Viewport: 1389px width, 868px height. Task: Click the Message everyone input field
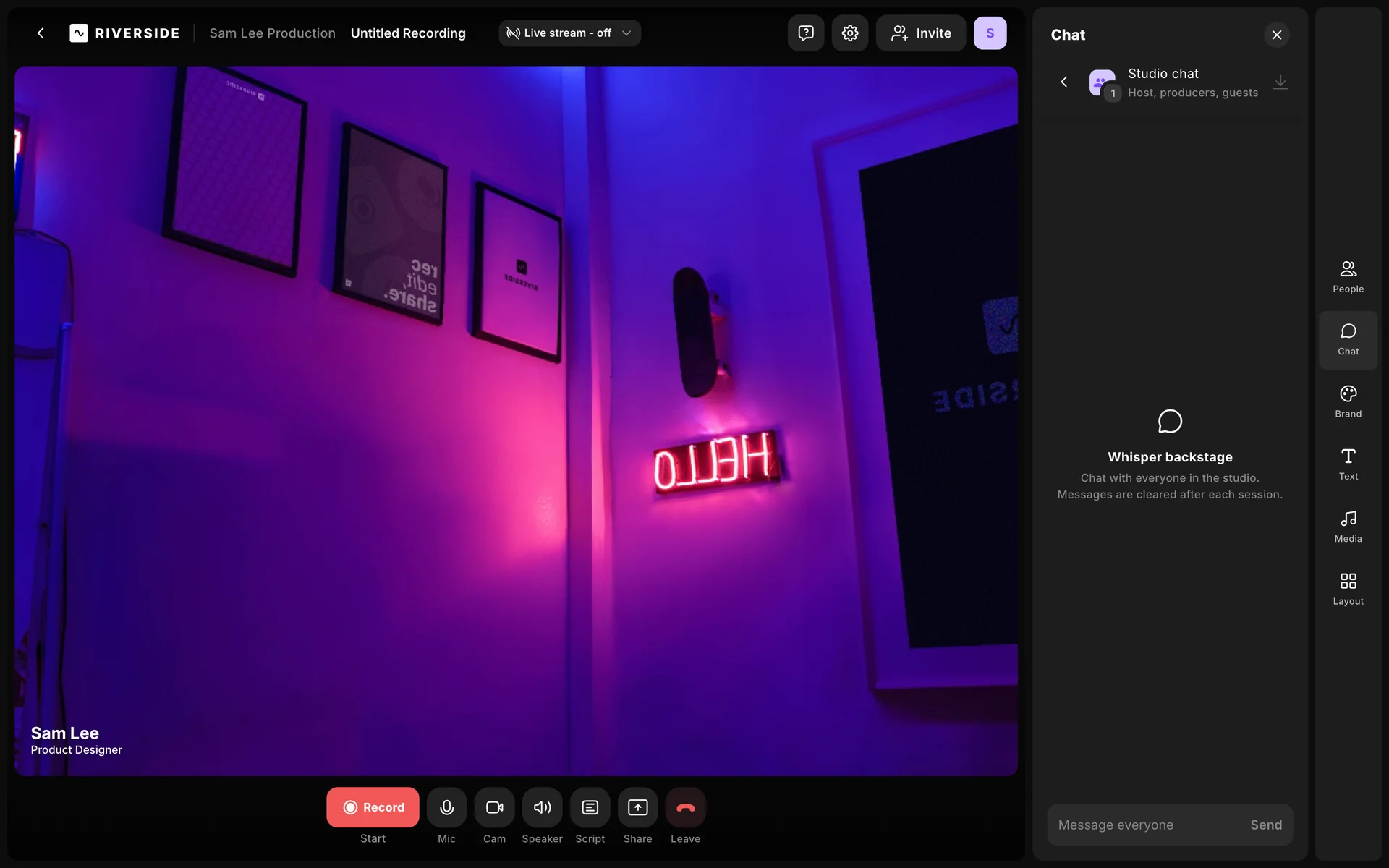1143,825
